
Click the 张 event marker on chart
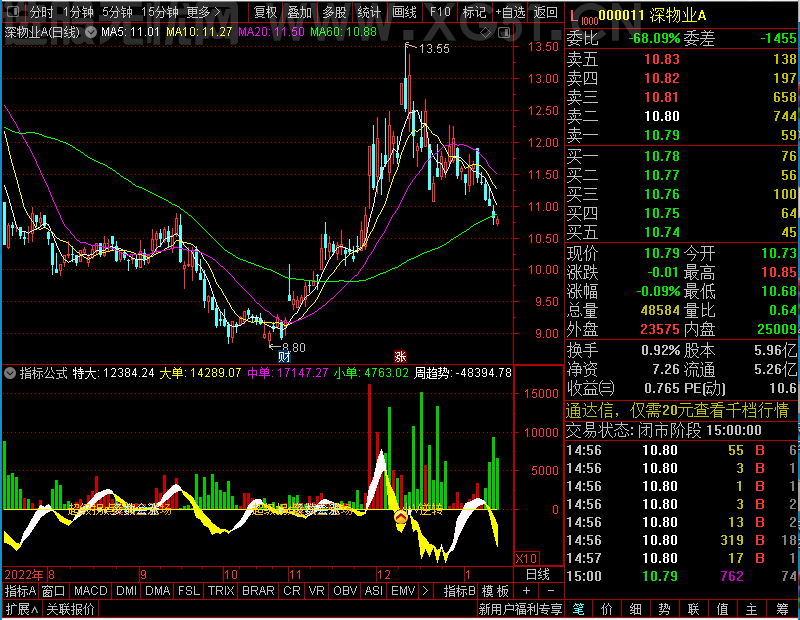pos(401,356)
